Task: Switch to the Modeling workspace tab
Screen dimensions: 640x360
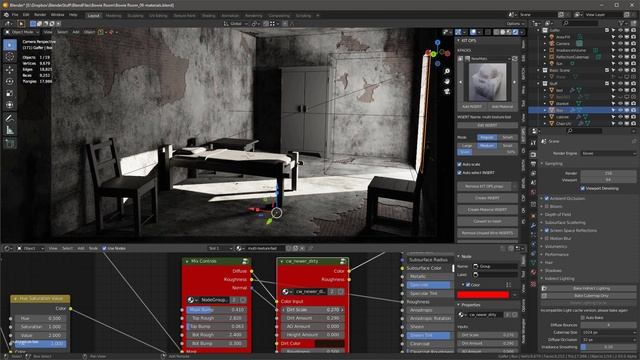Action: (113, 16)
